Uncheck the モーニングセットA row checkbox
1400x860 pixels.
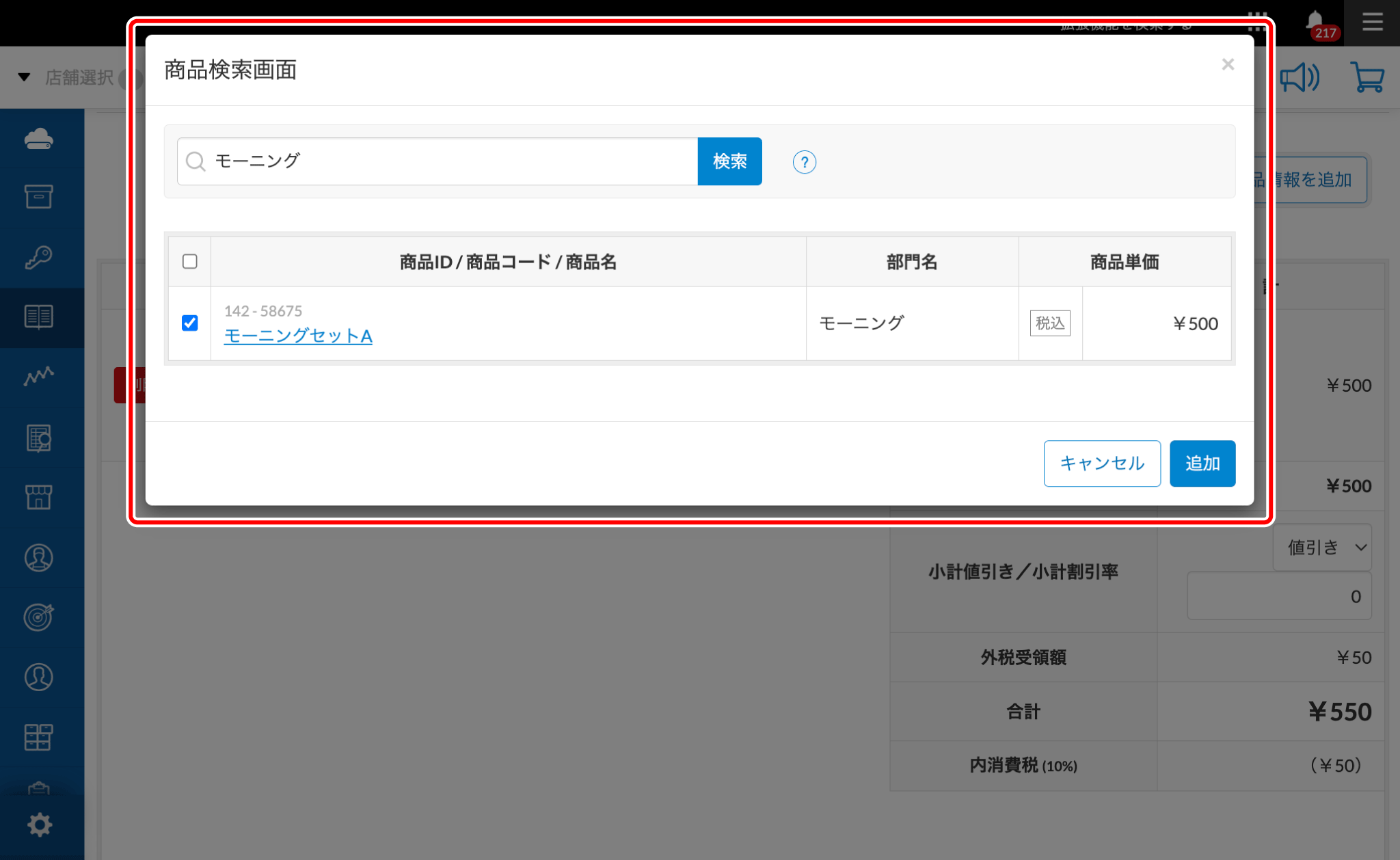point(190,323)
